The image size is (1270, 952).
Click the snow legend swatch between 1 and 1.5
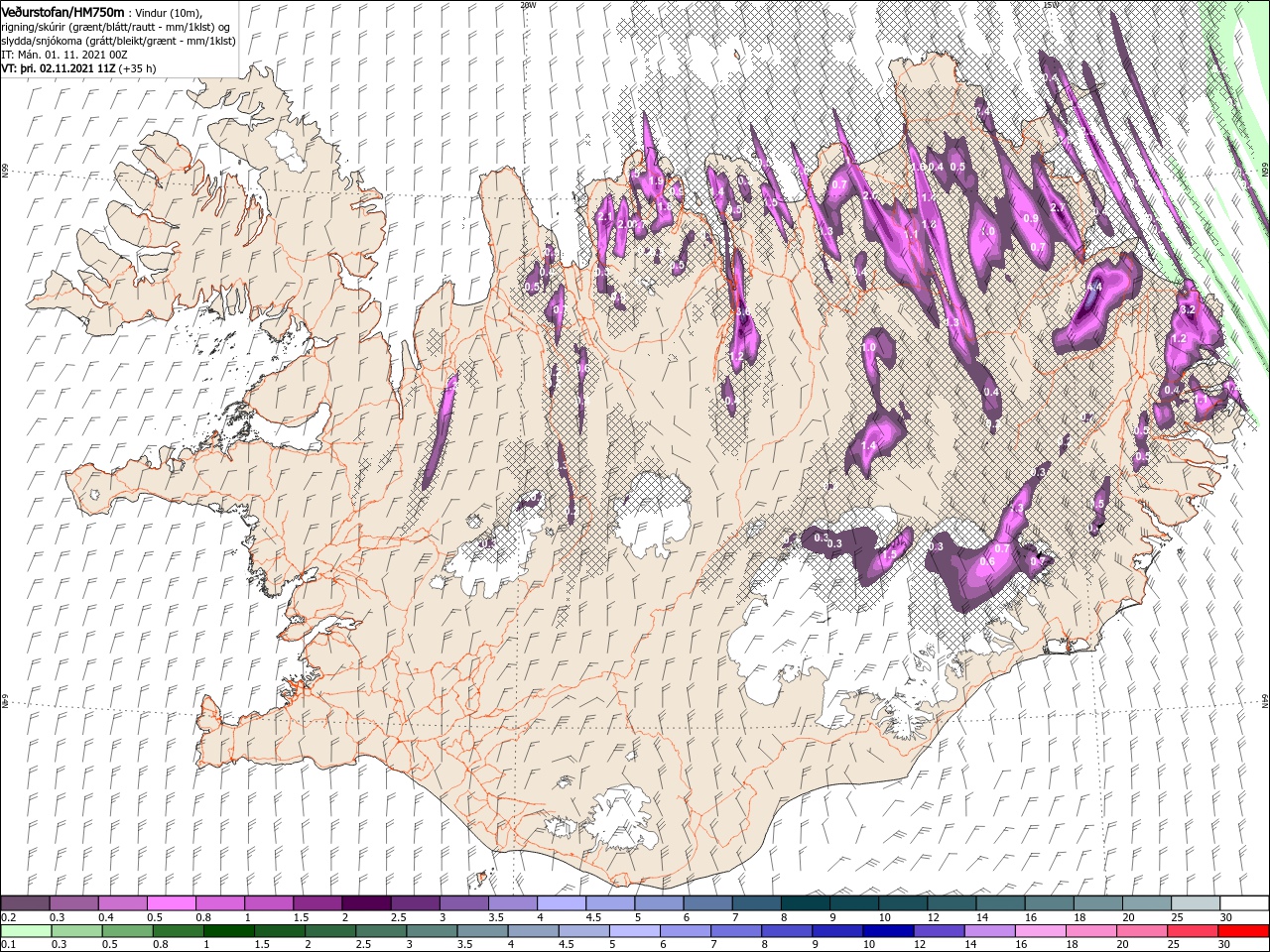[x=269, y=903]
